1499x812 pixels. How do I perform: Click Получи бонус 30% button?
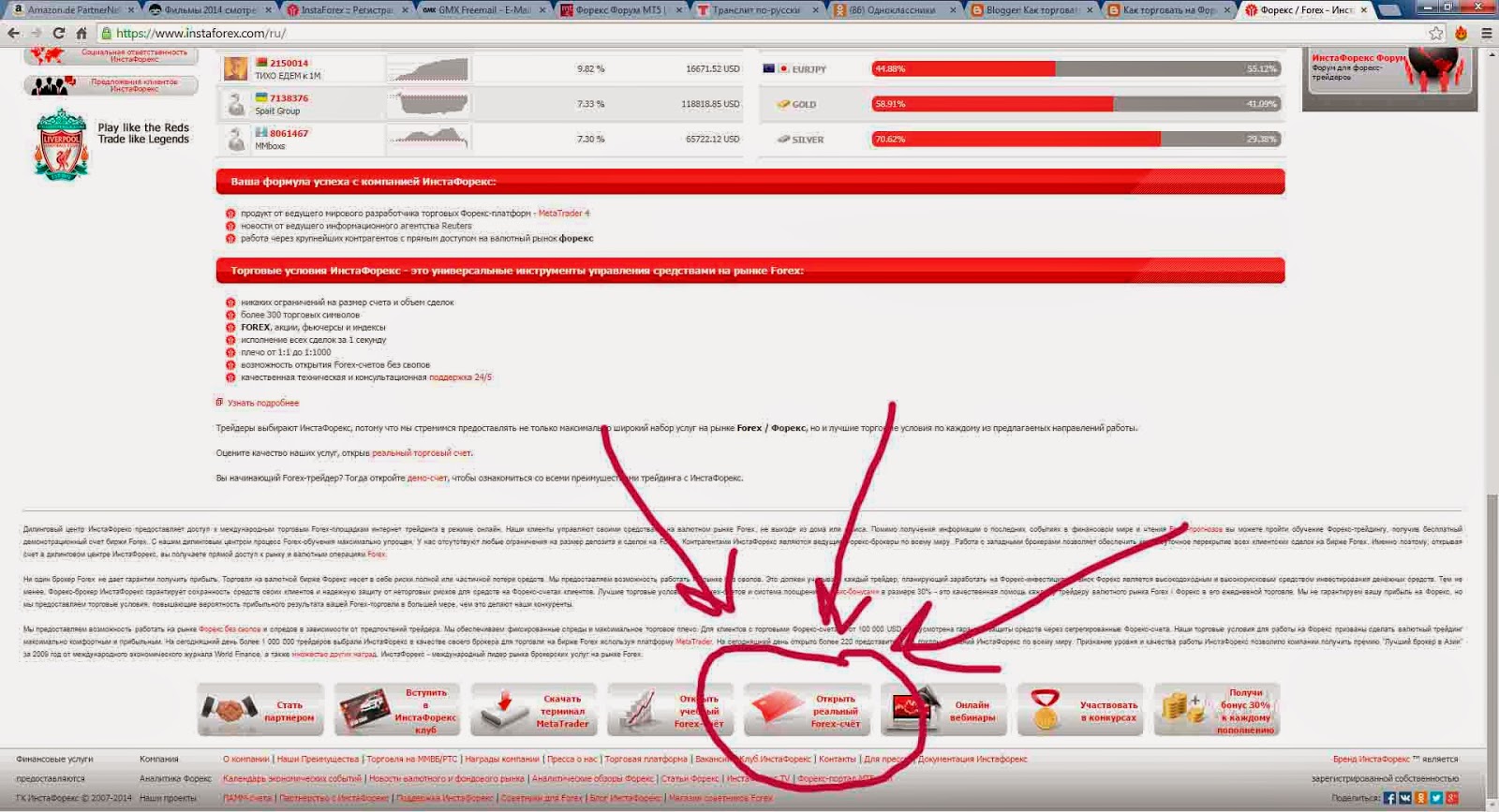1217,710
